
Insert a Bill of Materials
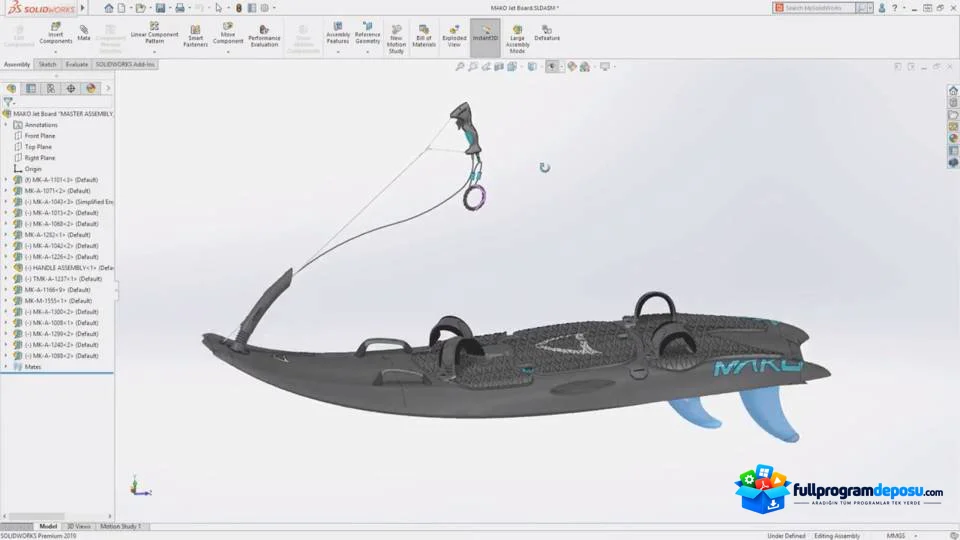424,36
